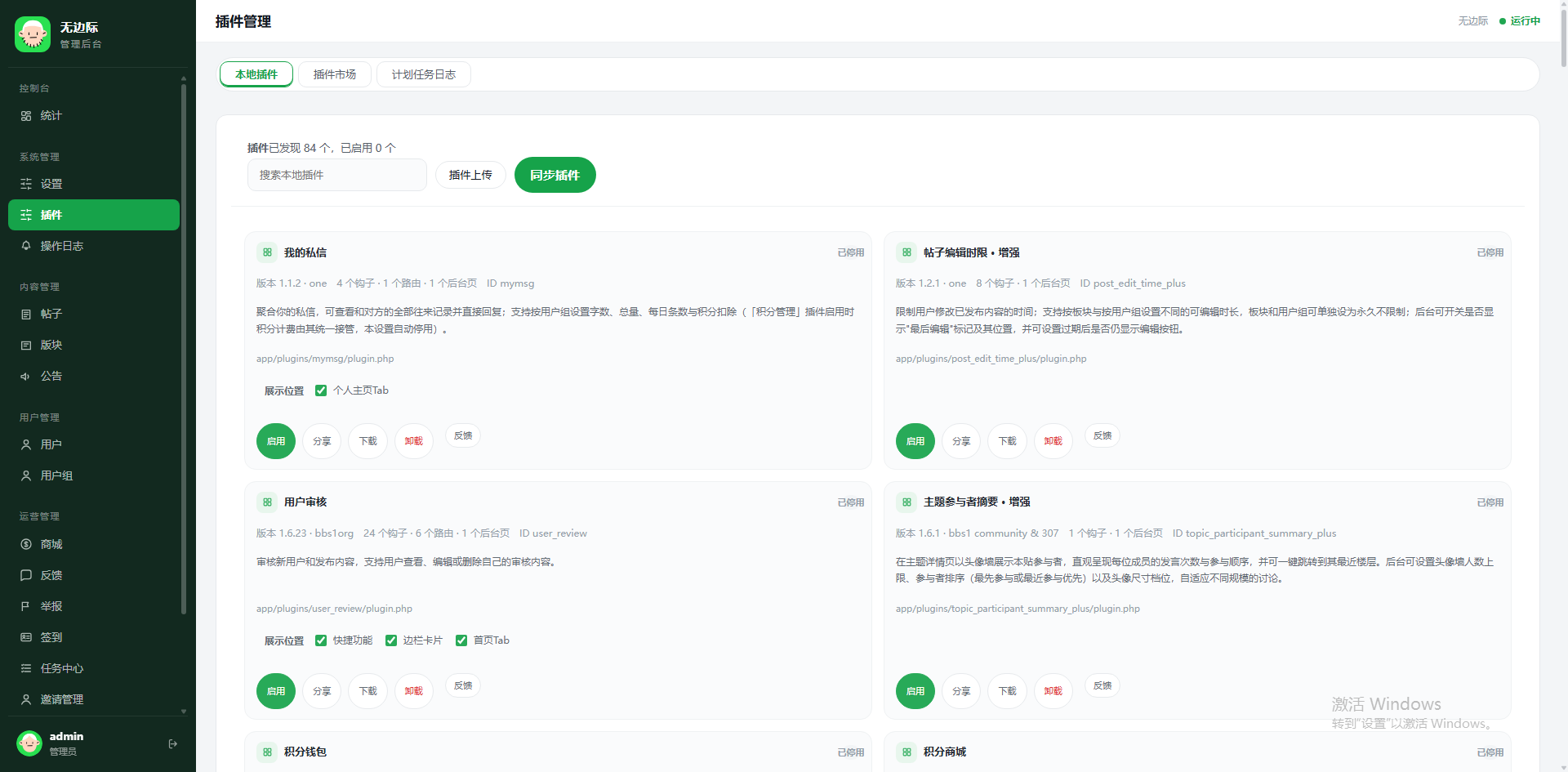1568x772 pixels.
Task: Select 插件 menu item in sidebar
Action: [94, 215]
